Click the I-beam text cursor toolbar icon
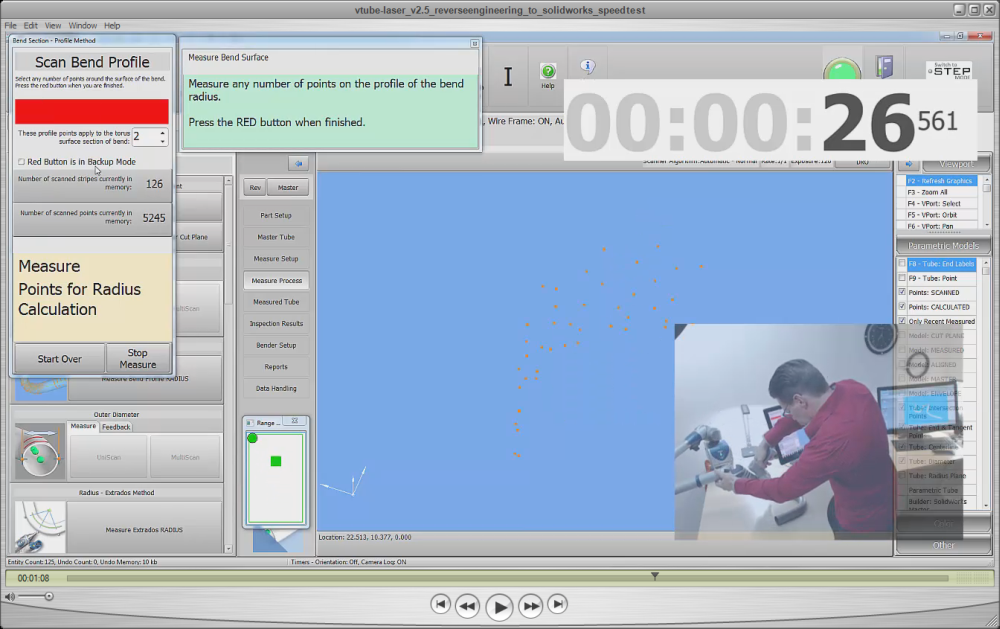1000x629 pixels. pos(508,77)
